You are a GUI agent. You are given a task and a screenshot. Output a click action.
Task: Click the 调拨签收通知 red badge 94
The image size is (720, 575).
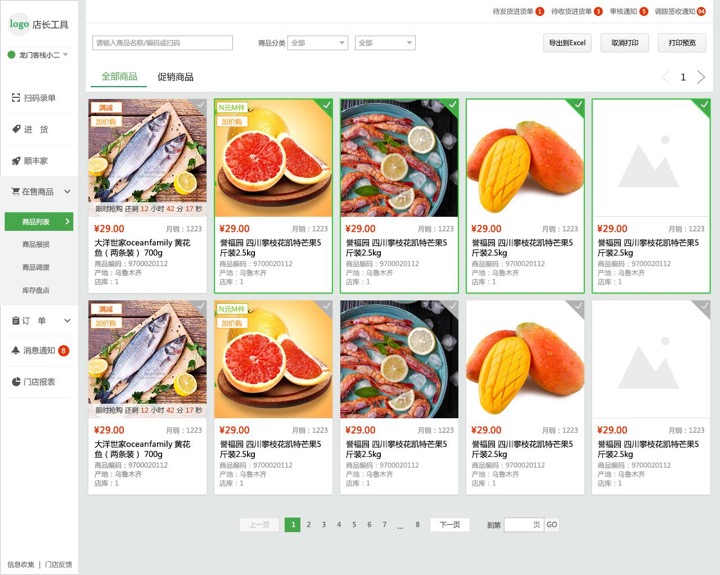[701, 11]
